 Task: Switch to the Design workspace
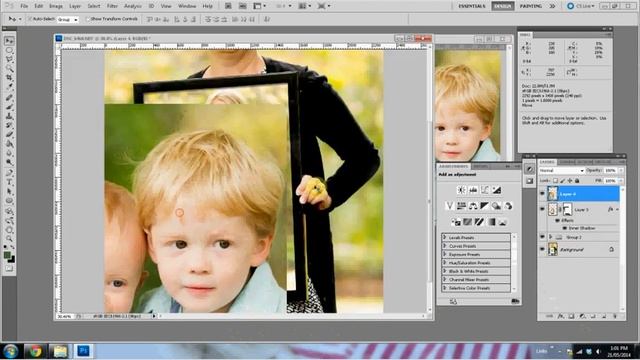(x=502, y=6)
